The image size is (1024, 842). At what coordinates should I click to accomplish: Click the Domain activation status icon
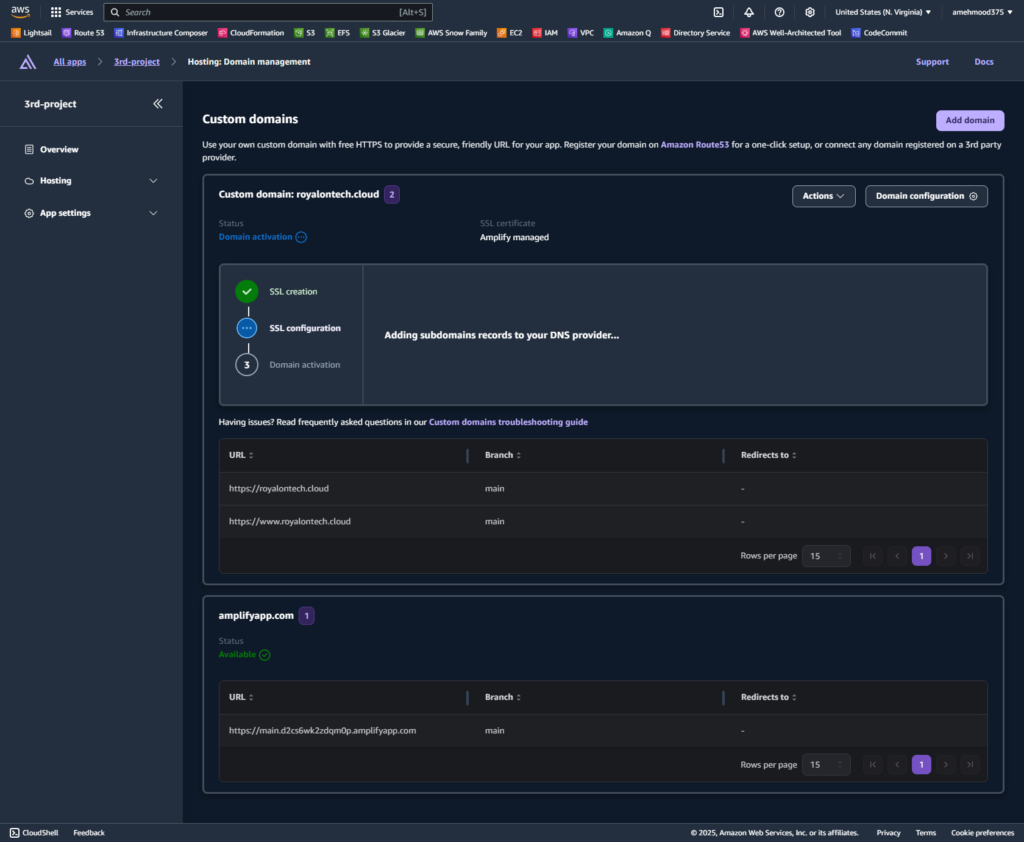pyautogui.click(x=301, y=237)
